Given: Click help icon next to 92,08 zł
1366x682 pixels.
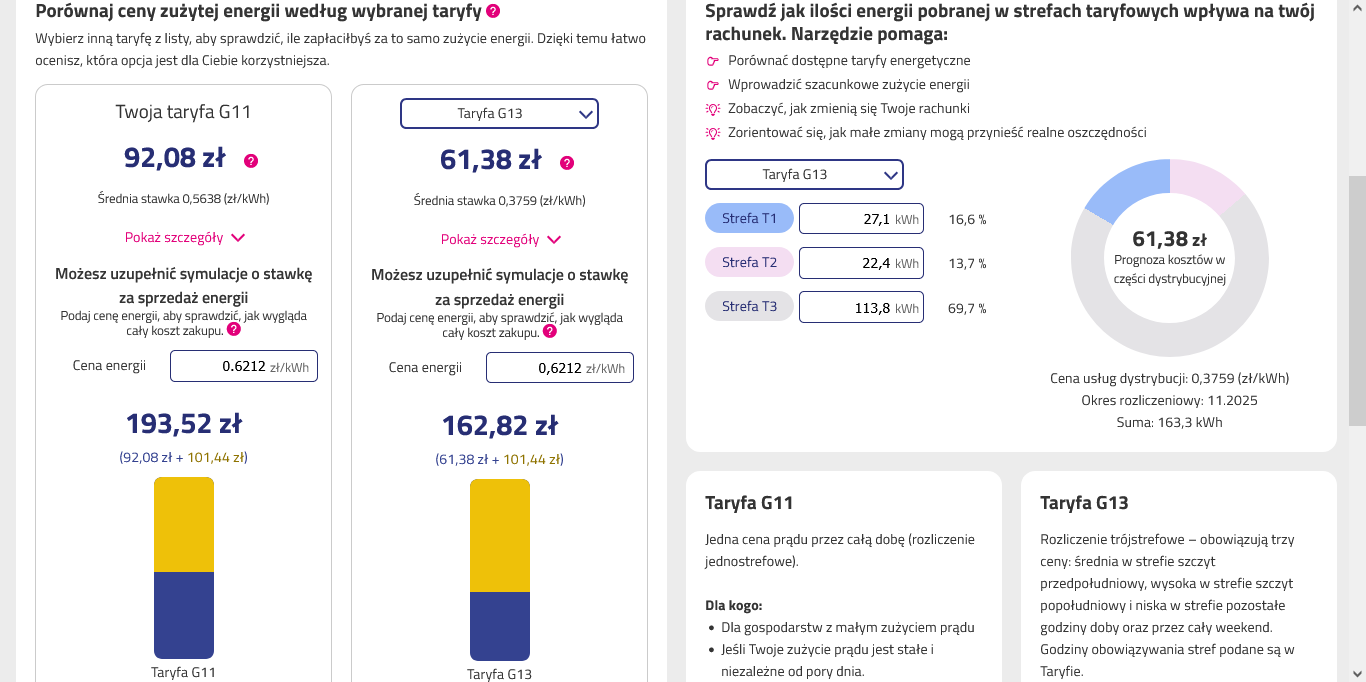Looking at the screenshot, I should click(x=251, y=161).
